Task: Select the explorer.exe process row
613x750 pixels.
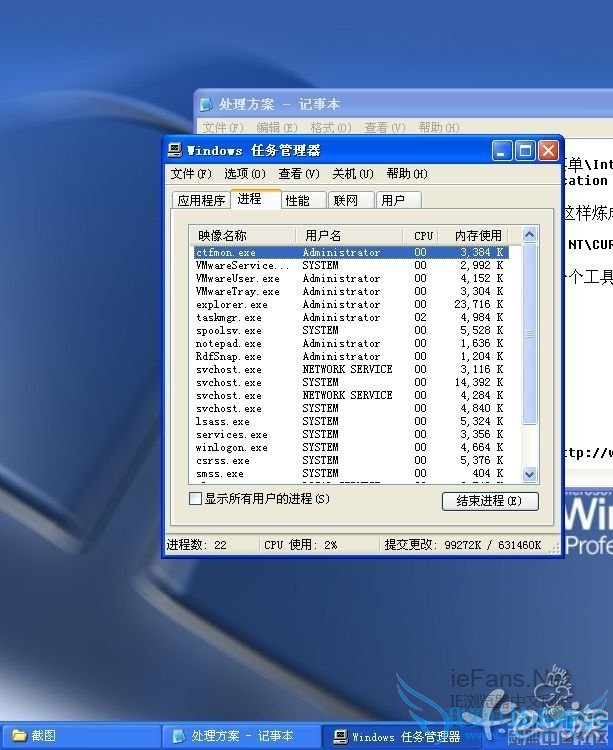Action: 351,304
